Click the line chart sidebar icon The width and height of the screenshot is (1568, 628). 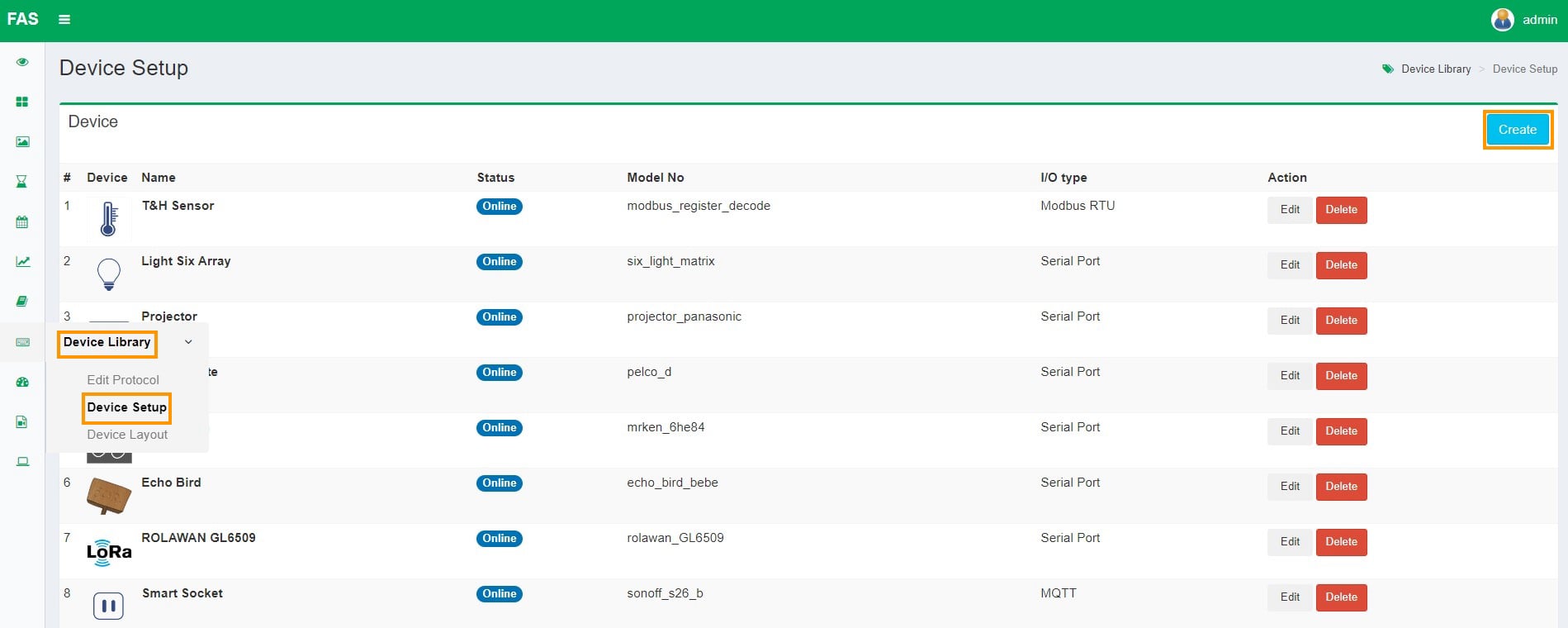pos(22,262)
